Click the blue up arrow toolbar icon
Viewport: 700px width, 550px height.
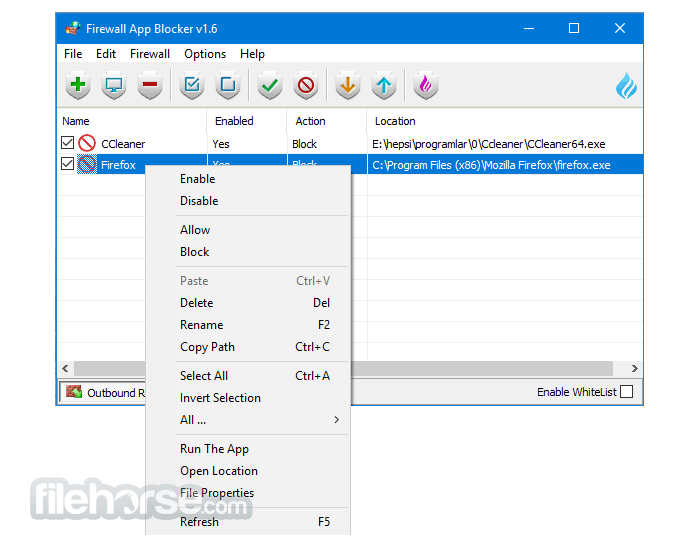click(383, 85)
